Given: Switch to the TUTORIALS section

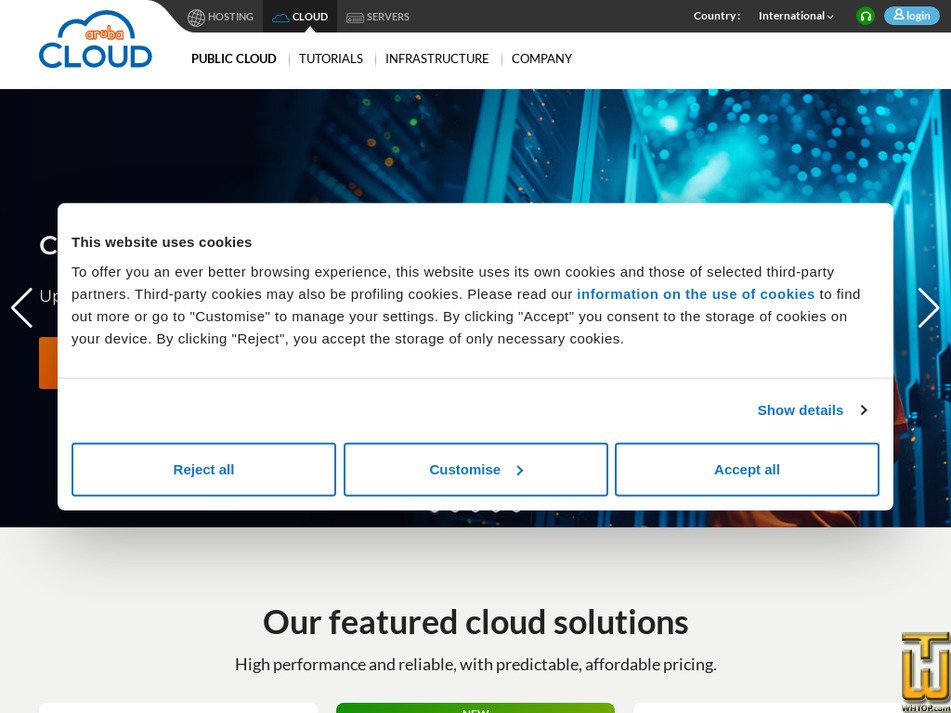Looking at the screenshot, I should tap(330, 59).
